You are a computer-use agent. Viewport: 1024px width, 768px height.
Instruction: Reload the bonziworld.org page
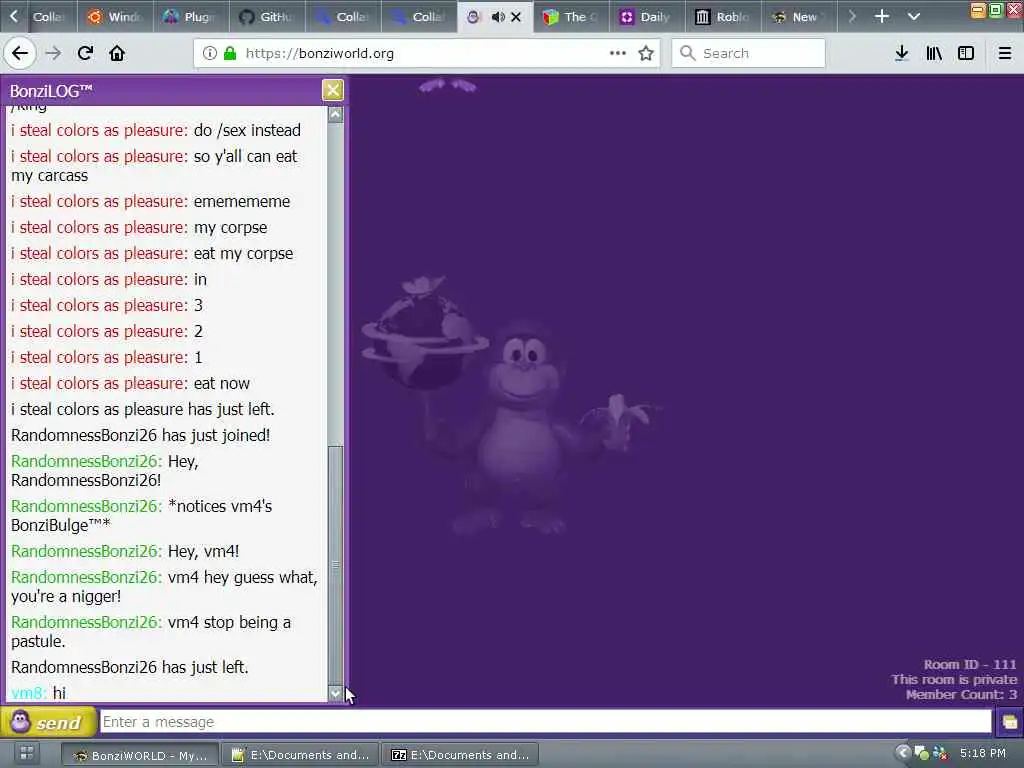(x=86, y=54)
